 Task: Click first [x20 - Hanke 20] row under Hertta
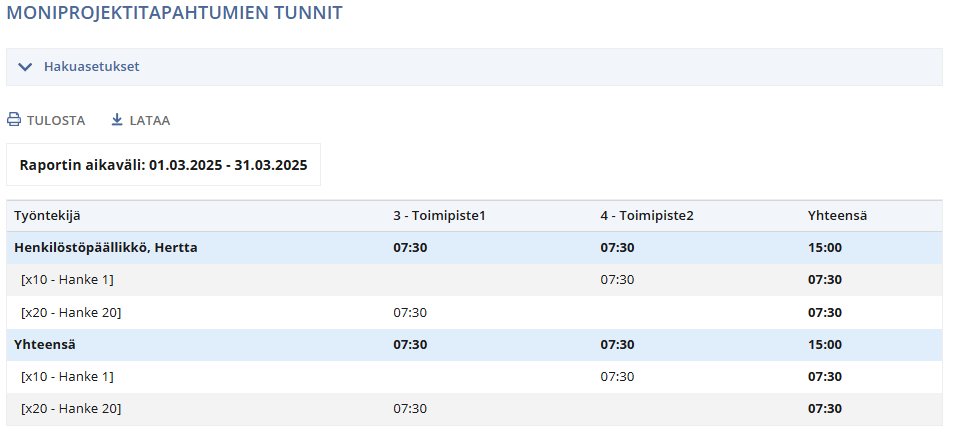(x=474, y=313)
